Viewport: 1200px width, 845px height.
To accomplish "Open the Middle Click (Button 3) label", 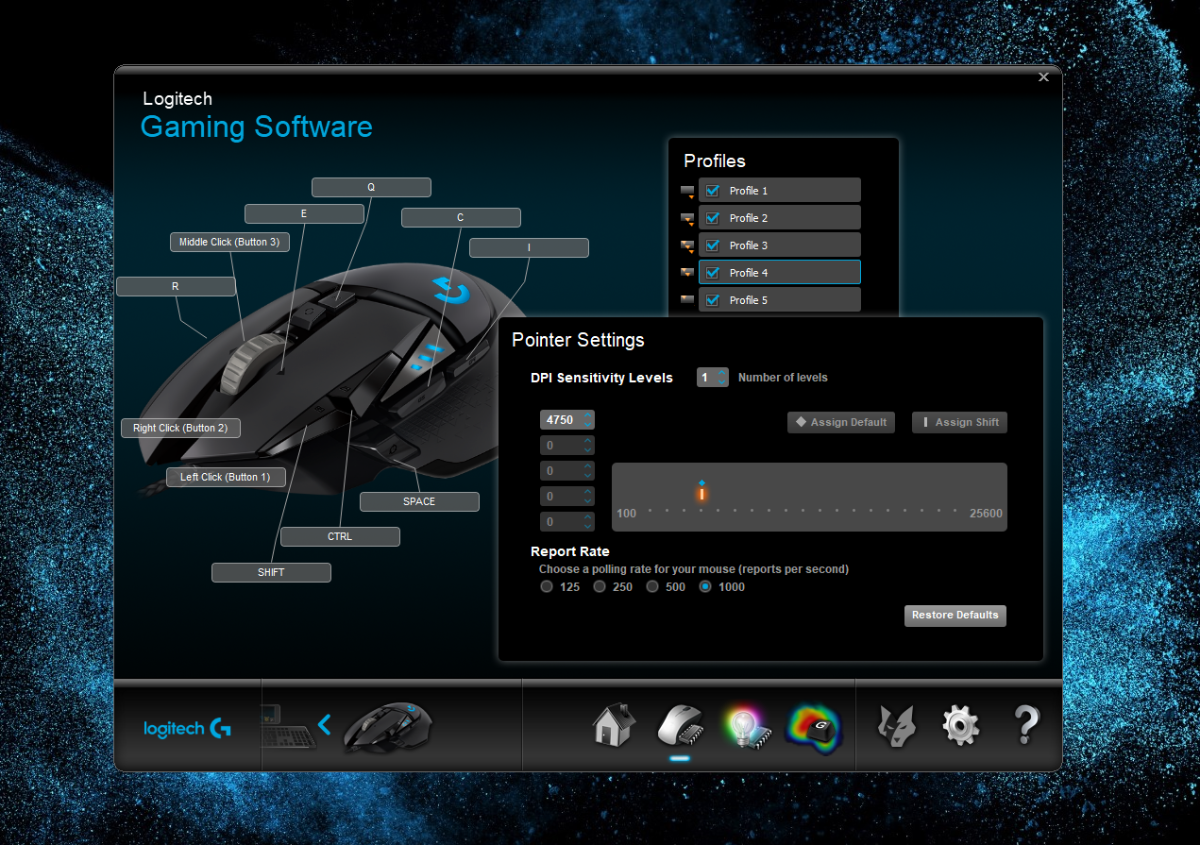I will click(x=229, y=242).
